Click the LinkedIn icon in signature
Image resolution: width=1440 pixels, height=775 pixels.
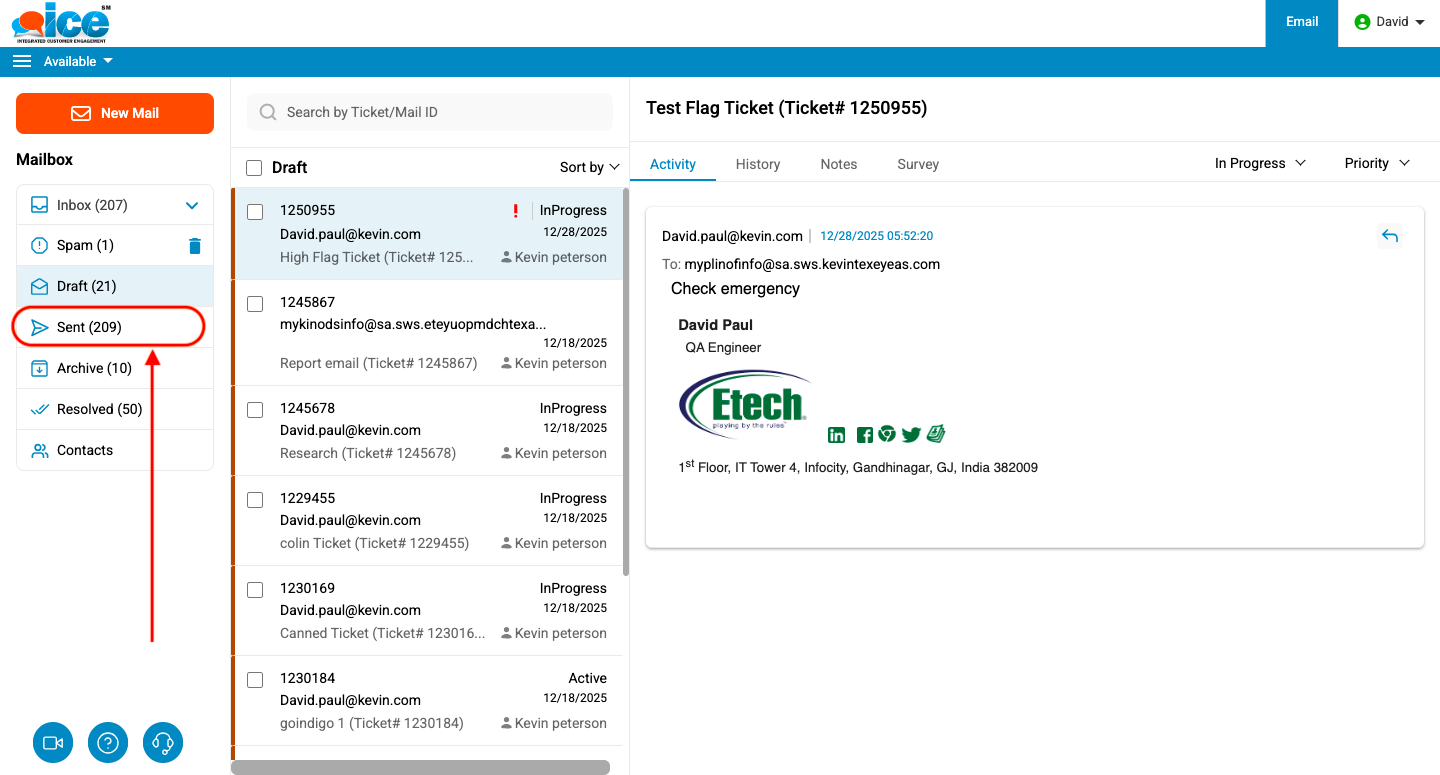tap(836, 435)
